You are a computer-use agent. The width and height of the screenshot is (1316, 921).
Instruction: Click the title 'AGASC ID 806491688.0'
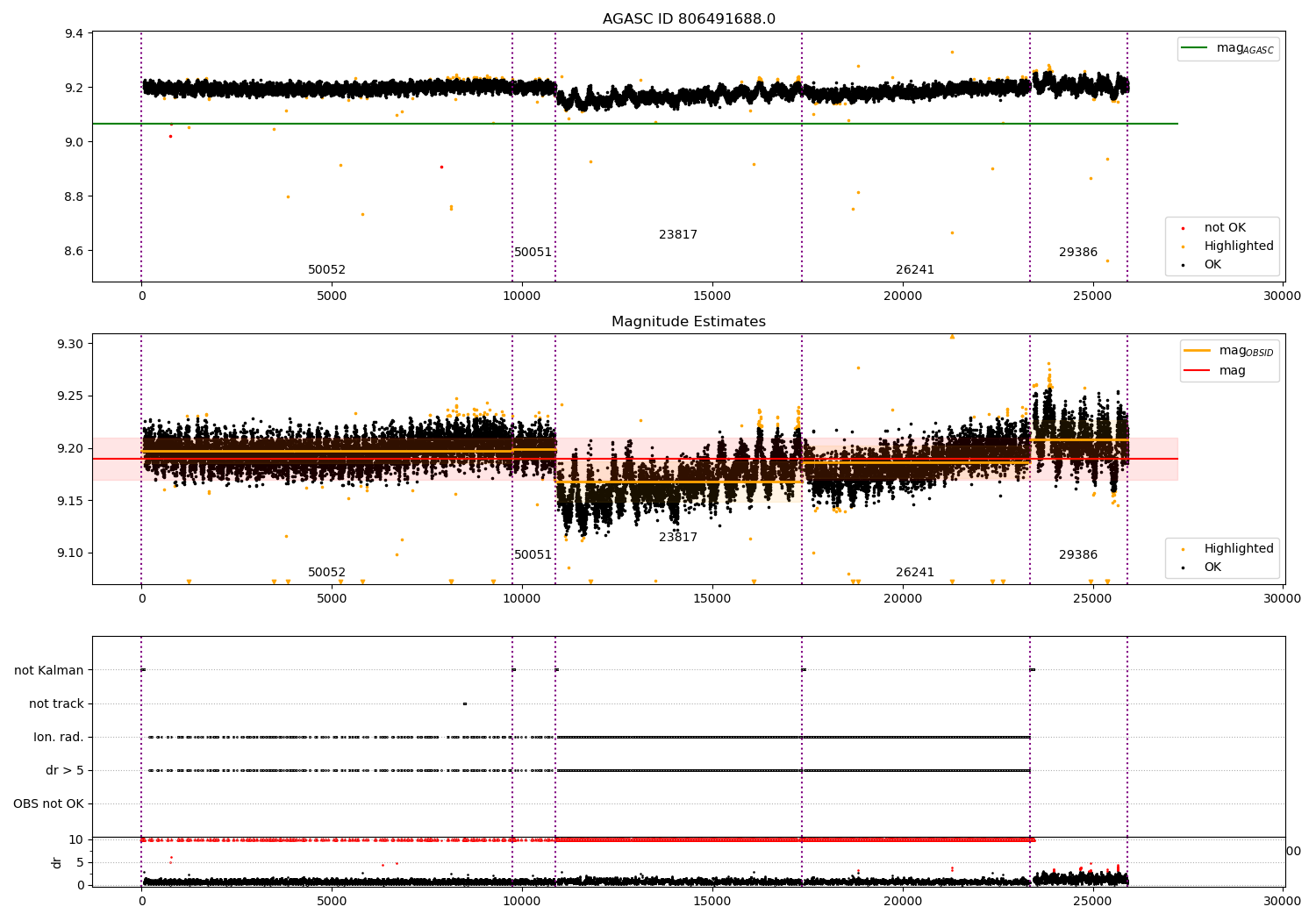(689, 19)
